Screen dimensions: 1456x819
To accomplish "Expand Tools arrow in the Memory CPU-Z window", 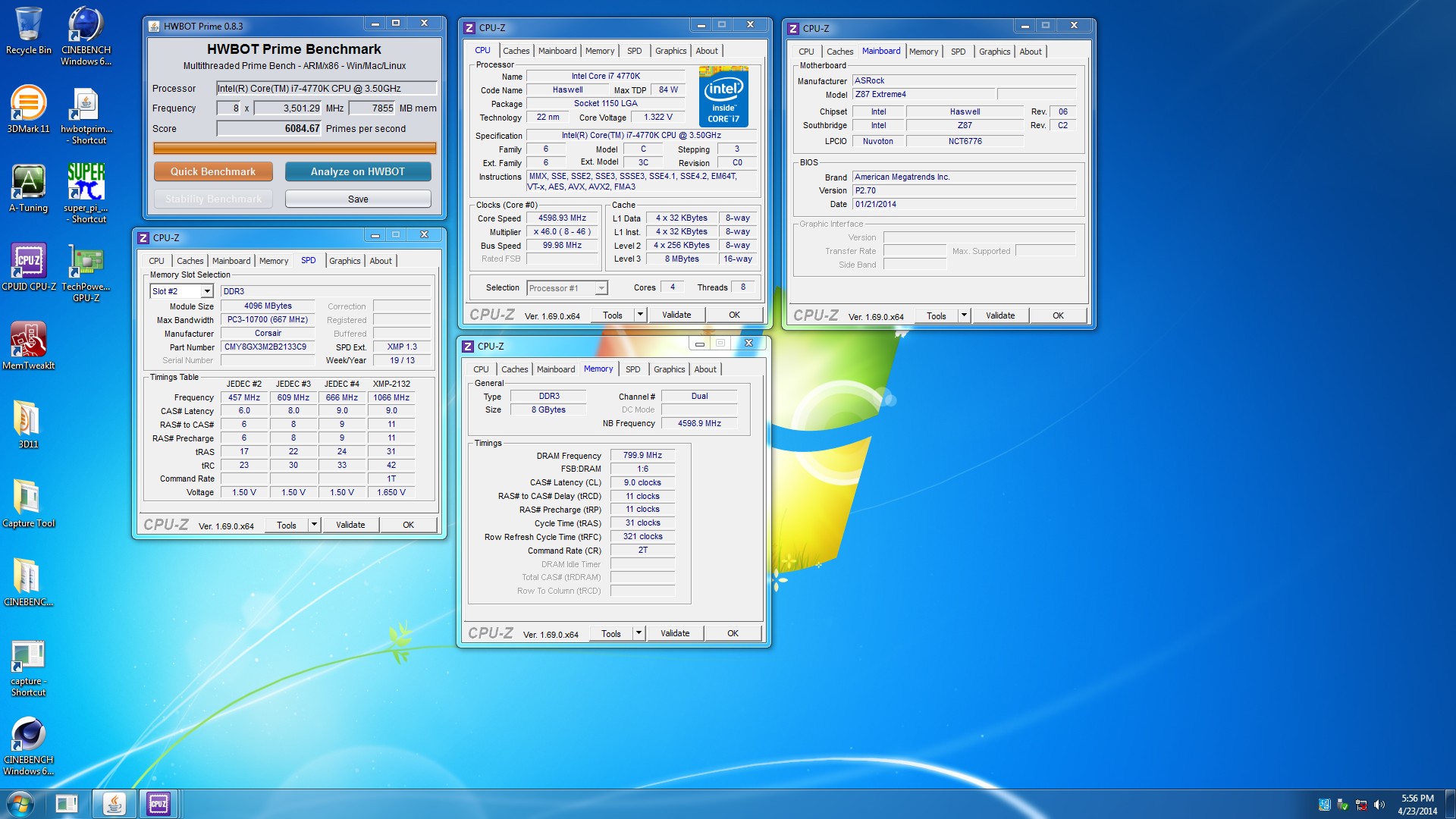I will 639,633.
